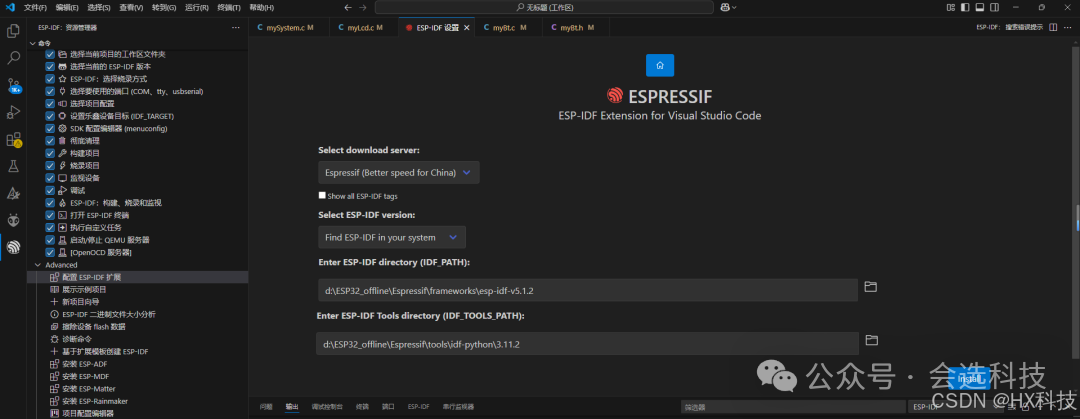Enable Show all ESP-IDF tags checkbox
The width and height of the screenshot is (1080, 419).
tap(322, 196)
